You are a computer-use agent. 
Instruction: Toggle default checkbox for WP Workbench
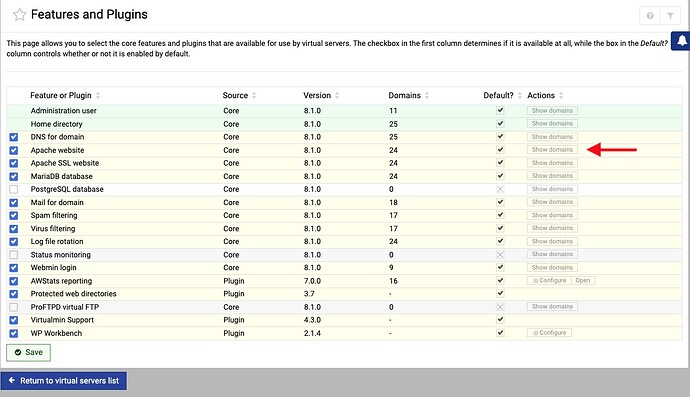tap(500, 332)
